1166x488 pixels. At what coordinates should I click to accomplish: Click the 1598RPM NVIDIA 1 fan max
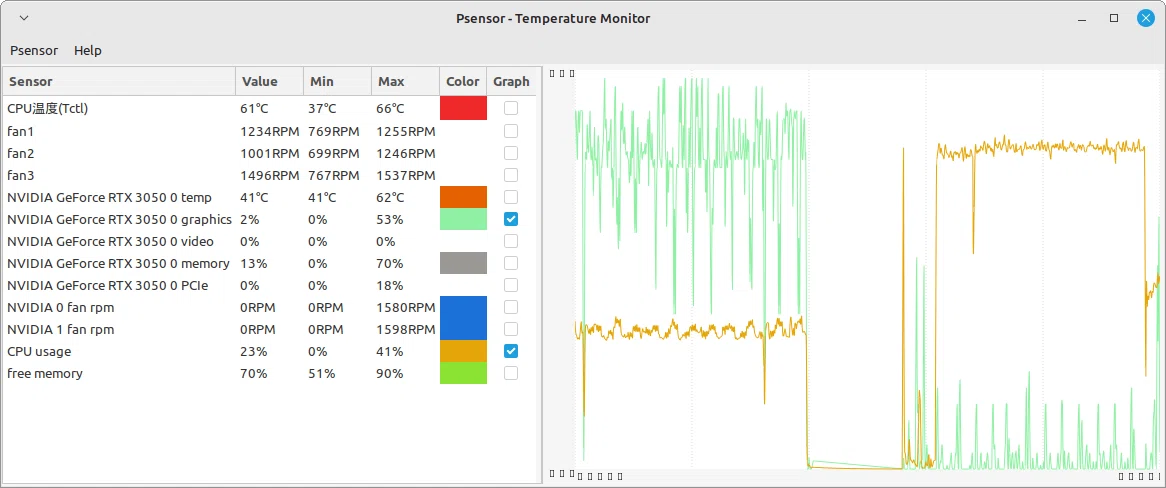click(405, 330)
